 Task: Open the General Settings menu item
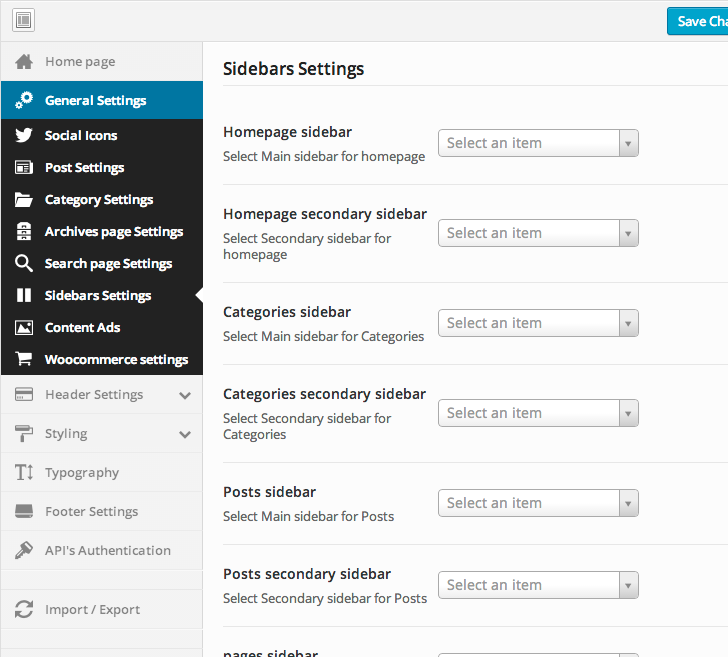point(96,100)
